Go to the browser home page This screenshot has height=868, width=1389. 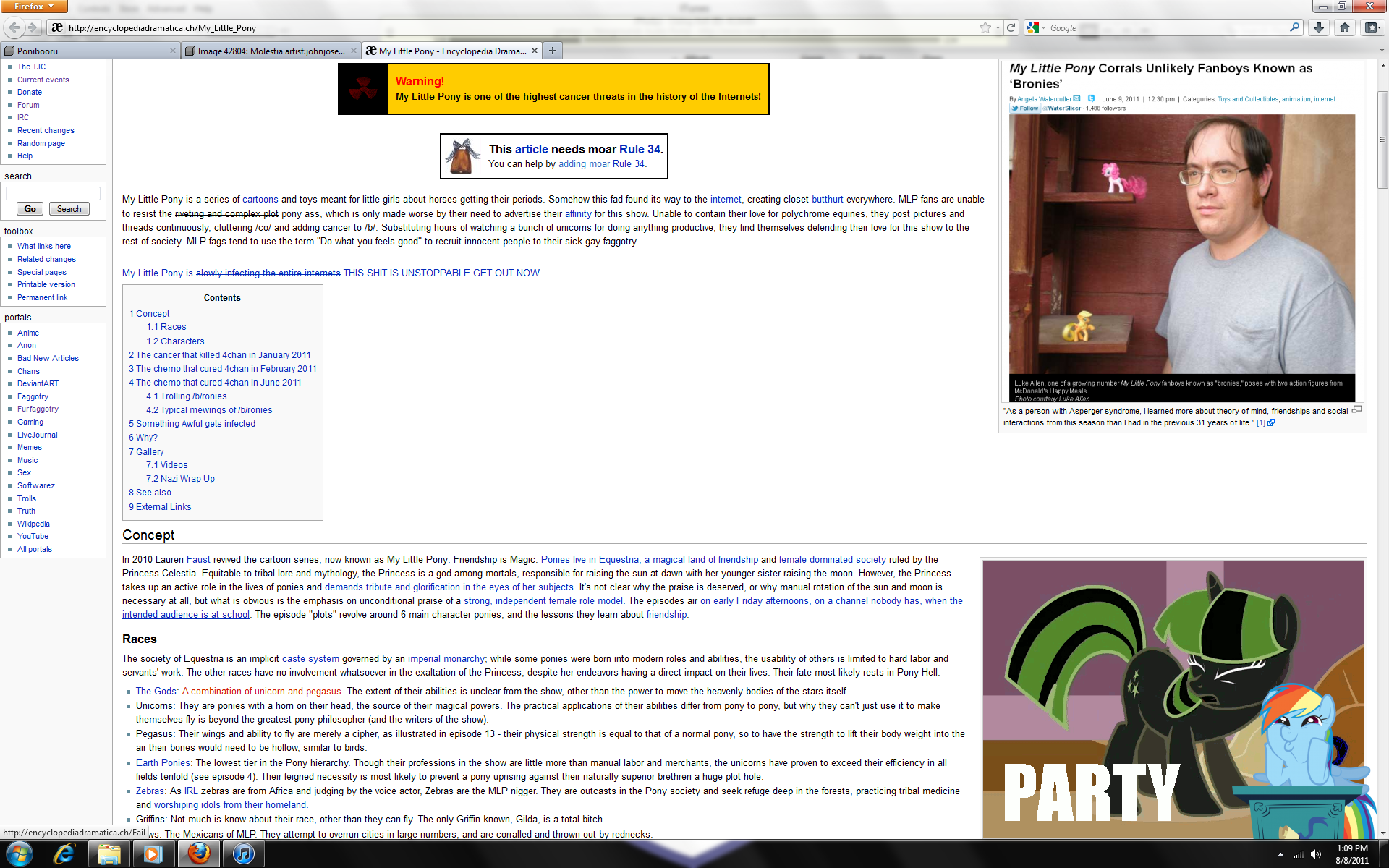coord(1345,27)
